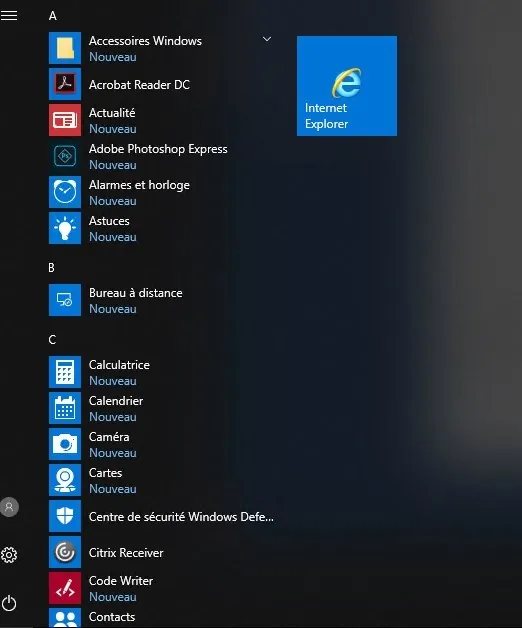
Task: Click the Caméra label
Action: pyautogui.click(x=109, y=437)
